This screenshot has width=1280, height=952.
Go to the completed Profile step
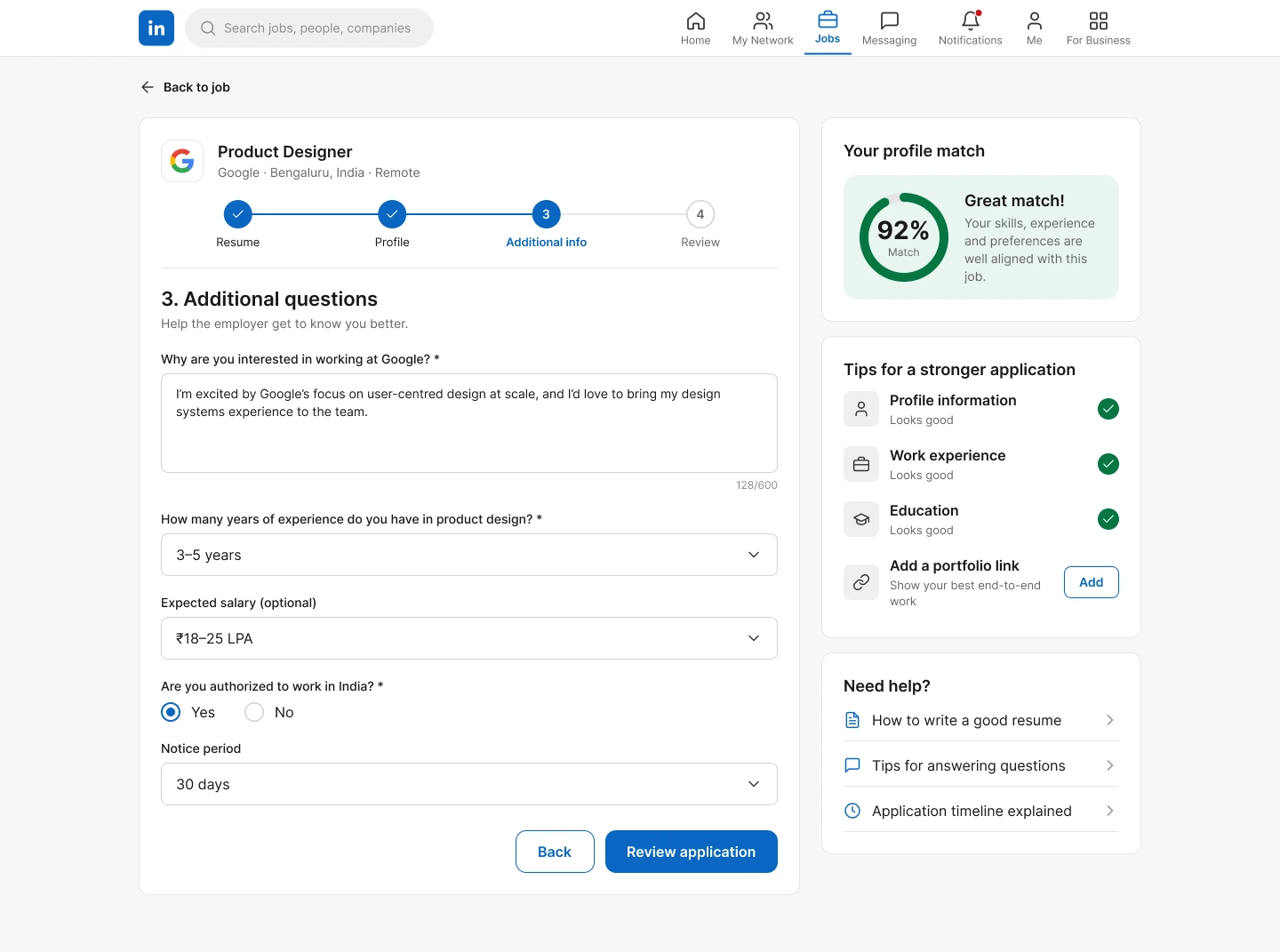[x=392, y=214]
